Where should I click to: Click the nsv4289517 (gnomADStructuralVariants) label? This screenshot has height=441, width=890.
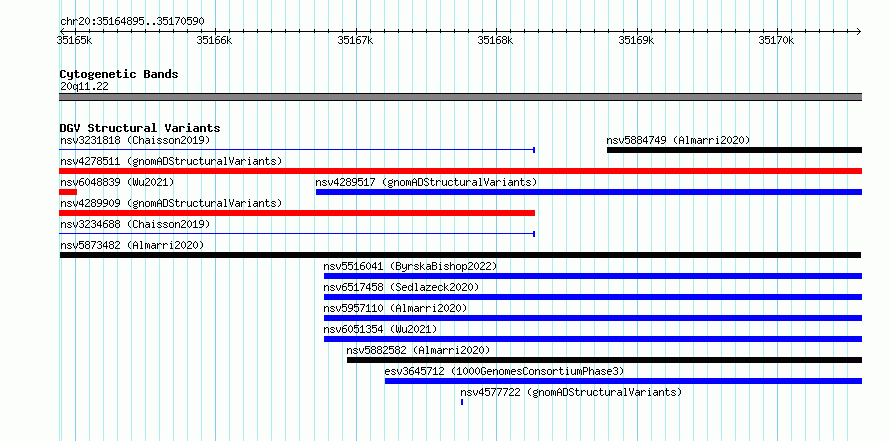coord(426,182)
